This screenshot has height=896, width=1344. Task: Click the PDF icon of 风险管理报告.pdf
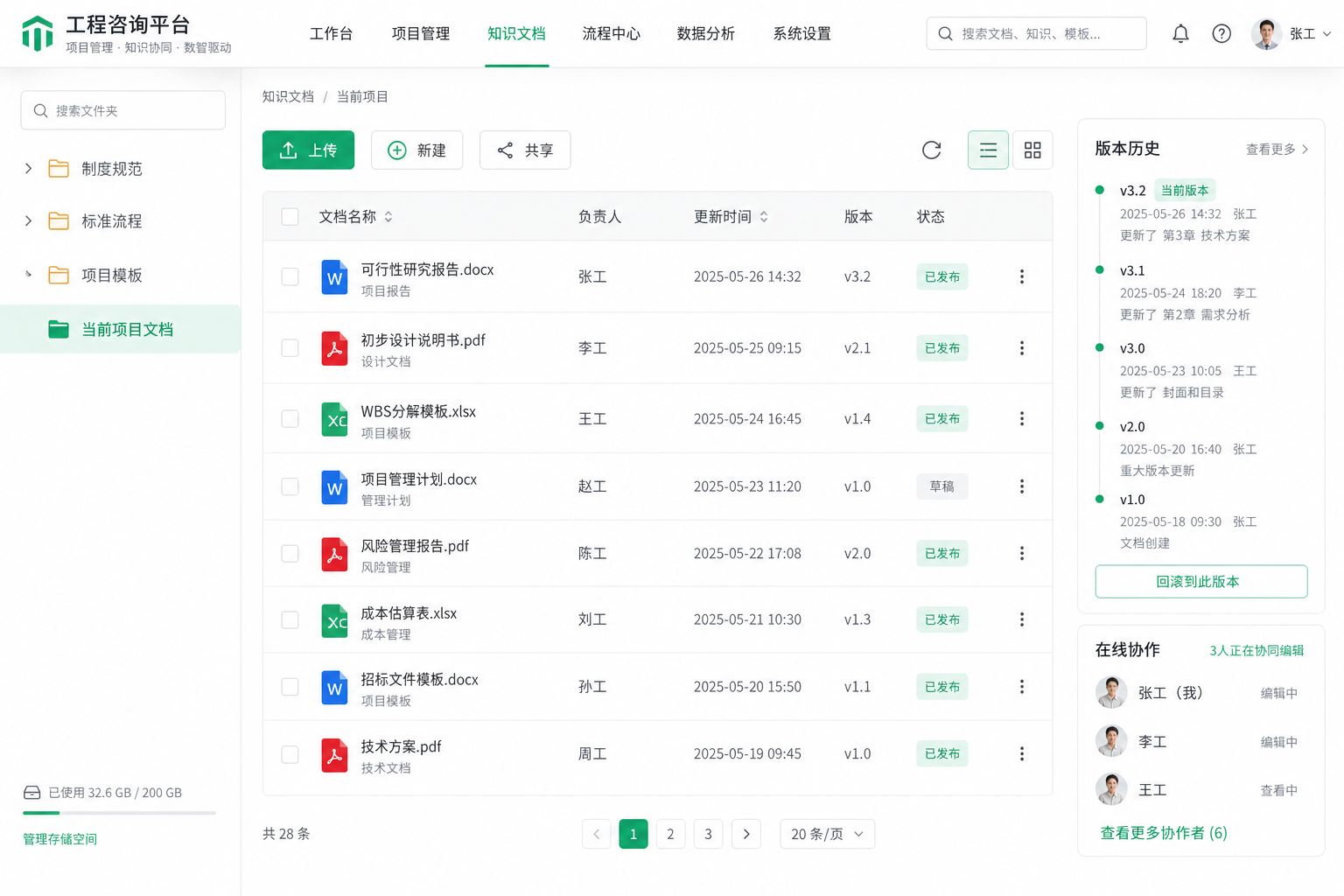coord(334,554)
